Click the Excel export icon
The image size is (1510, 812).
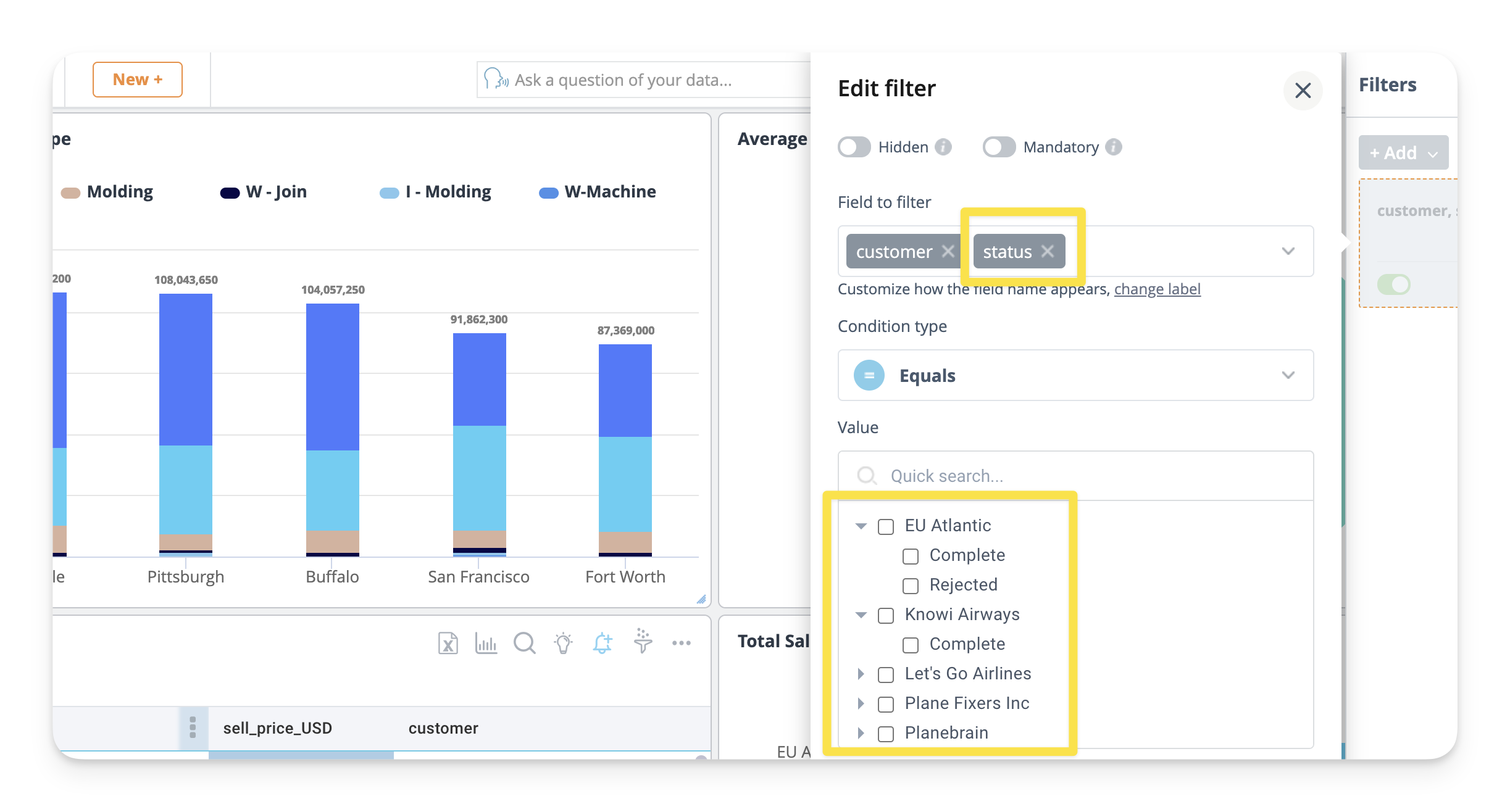coord(448,643)
